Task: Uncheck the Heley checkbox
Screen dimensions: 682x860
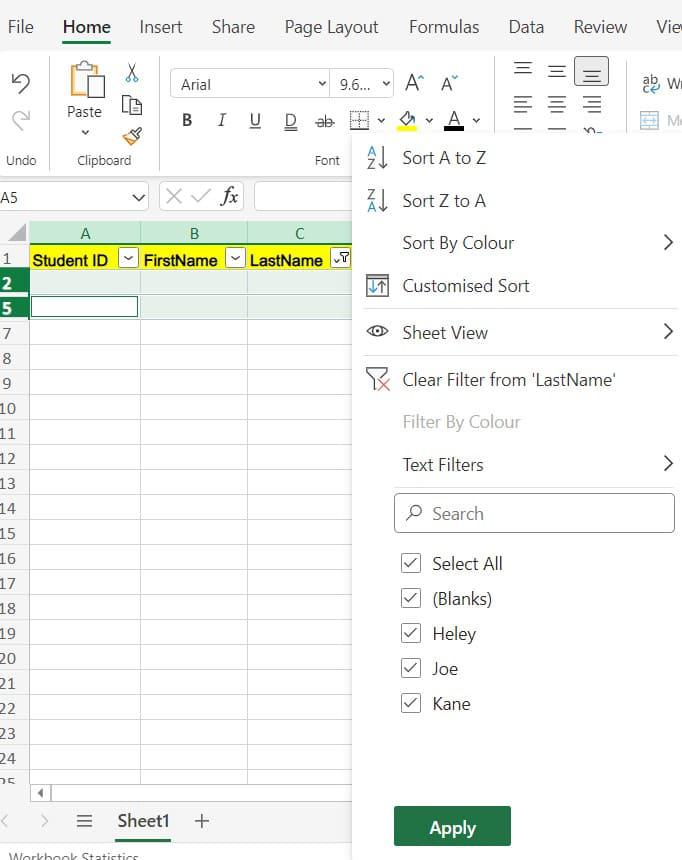Action: coord(411,633)
